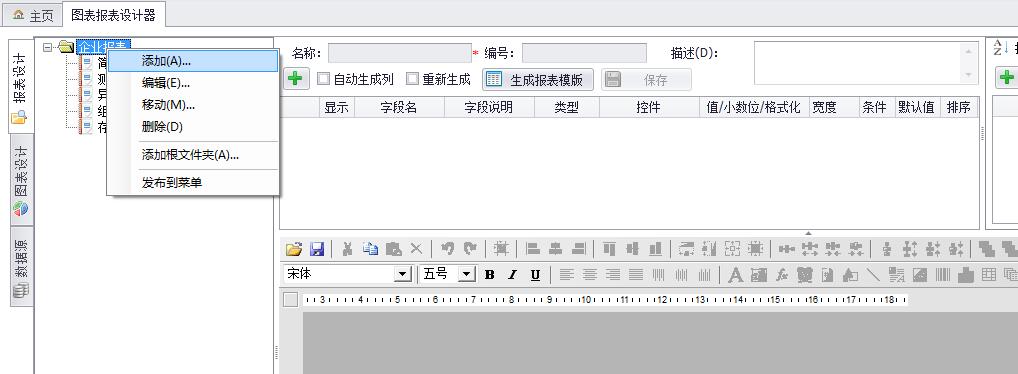
Task: Click the description box scroll down arrow
Action: [x=969, y=75]
